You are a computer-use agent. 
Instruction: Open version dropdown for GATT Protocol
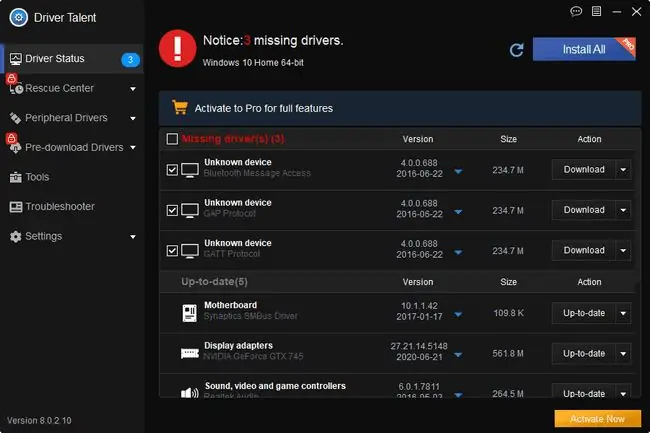coord(458,252)
